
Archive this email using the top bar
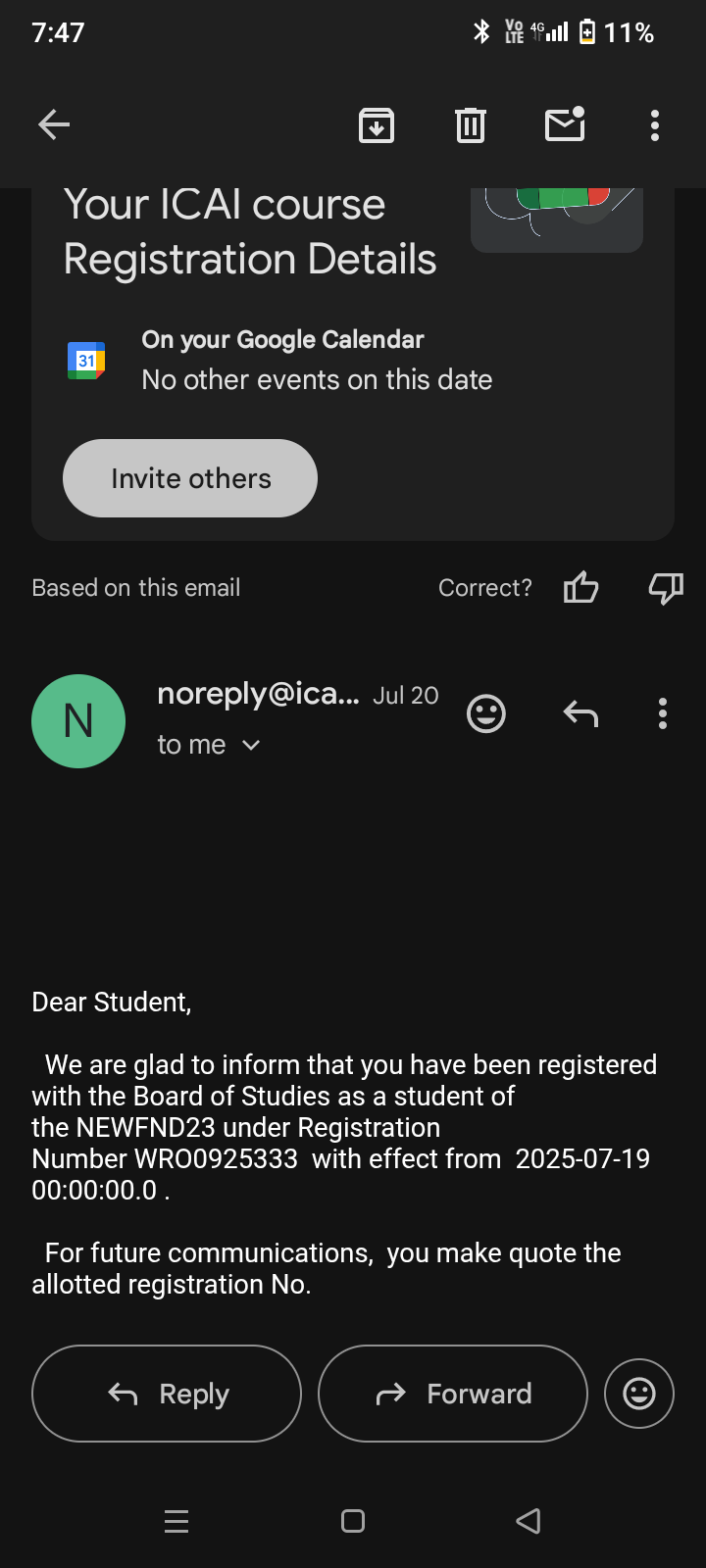(x=377, y=124)
